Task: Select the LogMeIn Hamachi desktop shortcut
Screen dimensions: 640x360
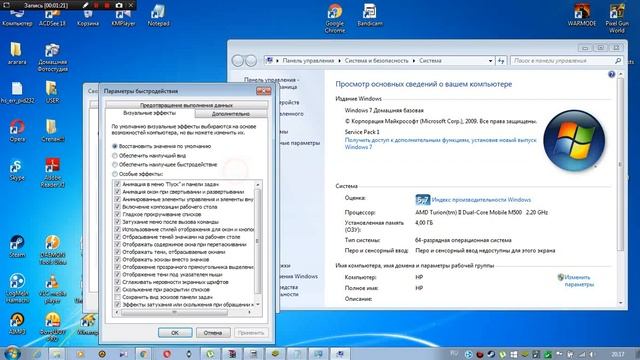Action: tap(17, 288)
